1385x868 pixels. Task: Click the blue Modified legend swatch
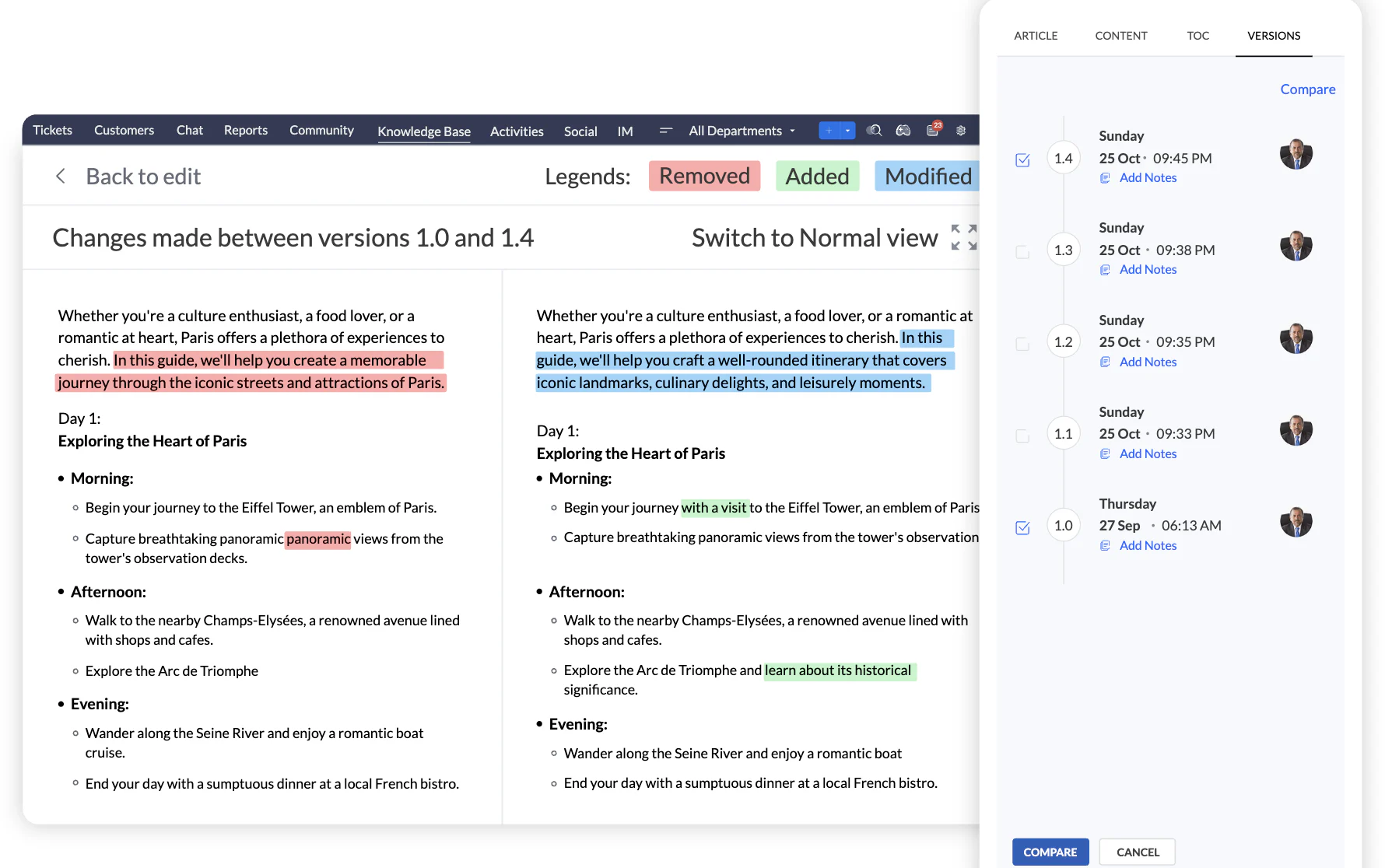927,176
